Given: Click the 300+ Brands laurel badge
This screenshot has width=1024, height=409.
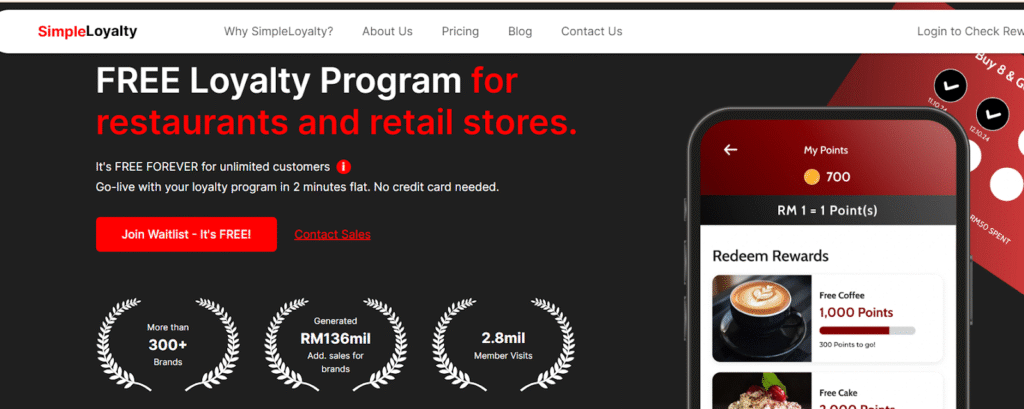Looking at the screenshot, I should tap(167, 344).
